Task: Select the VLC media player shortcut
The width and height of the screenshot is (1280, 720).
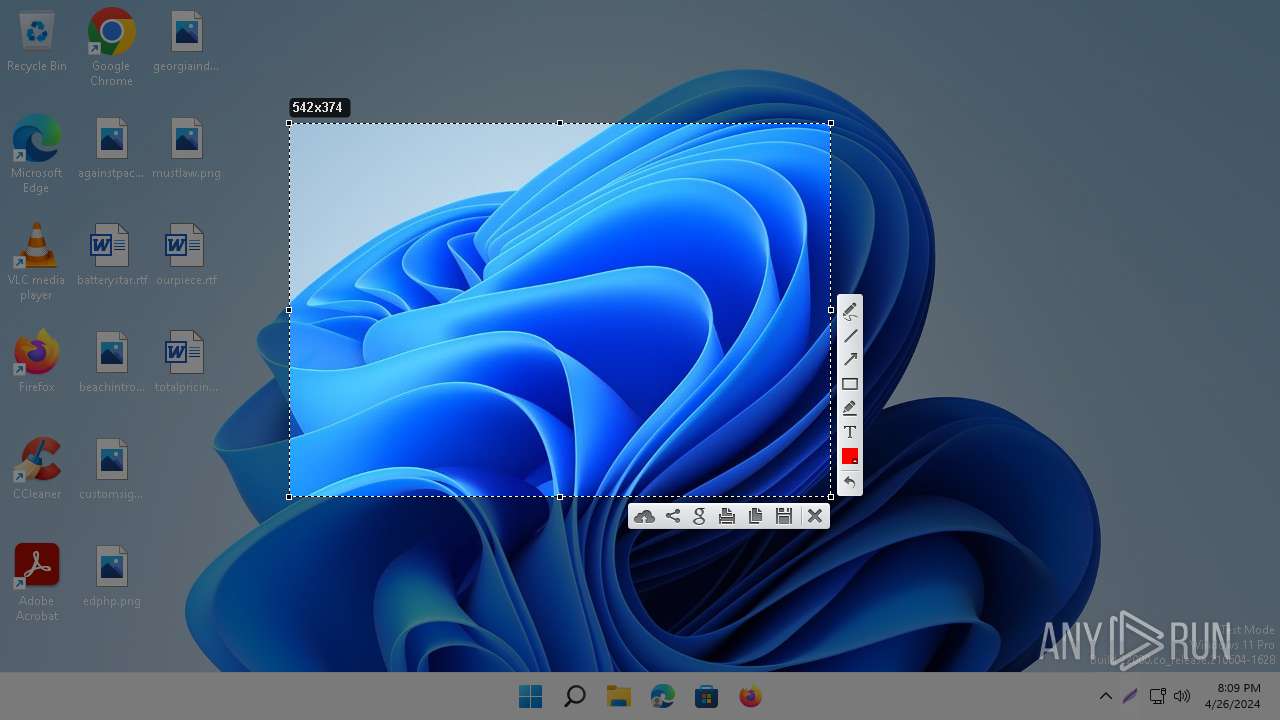Action: coord(37,262)
